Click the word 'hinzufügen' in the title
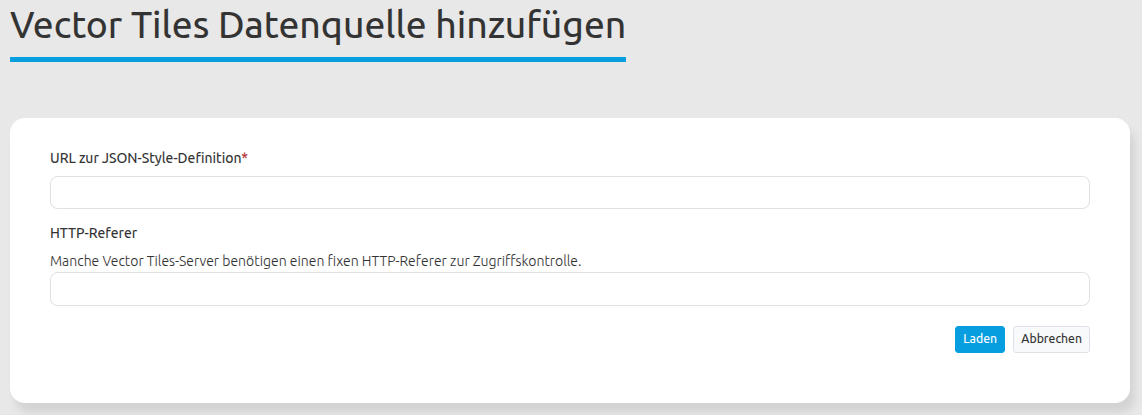Image resolution: width=1142 pixels, height=415 pixels. coord(531,27)
